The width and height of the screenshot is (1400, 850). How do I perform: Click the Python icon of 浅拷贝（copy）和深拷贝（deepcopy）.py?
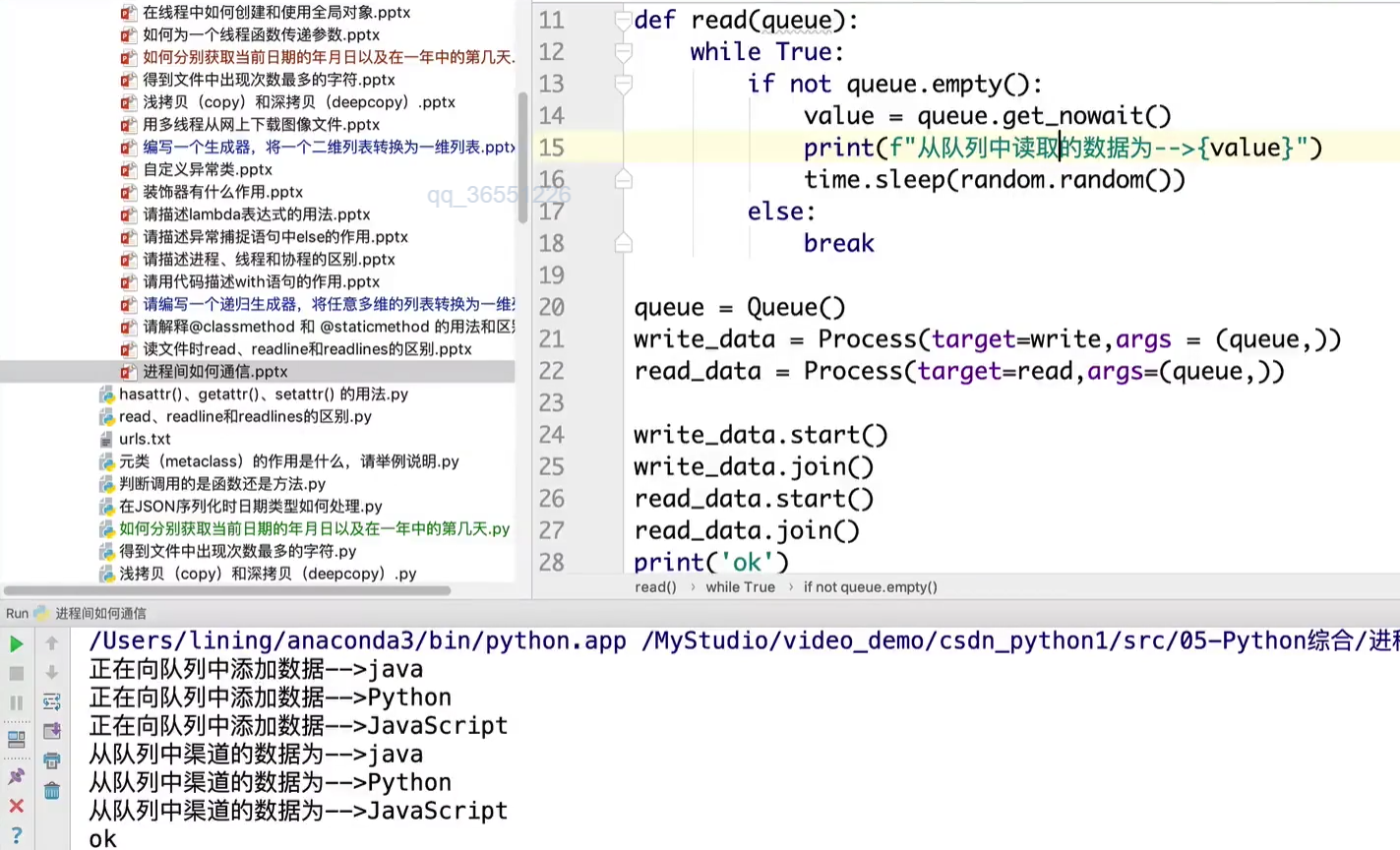(106, 574)
